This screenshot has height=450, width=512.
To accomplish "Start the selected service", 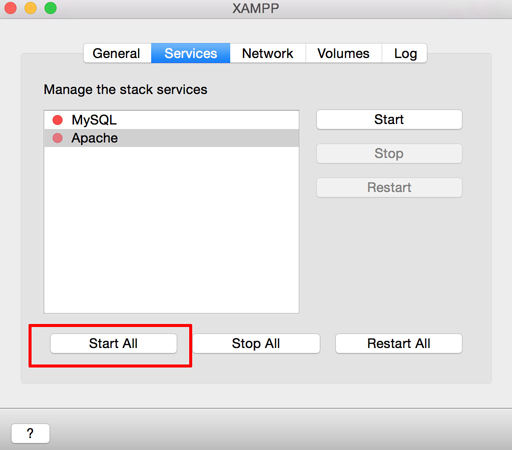I will 389,119.
